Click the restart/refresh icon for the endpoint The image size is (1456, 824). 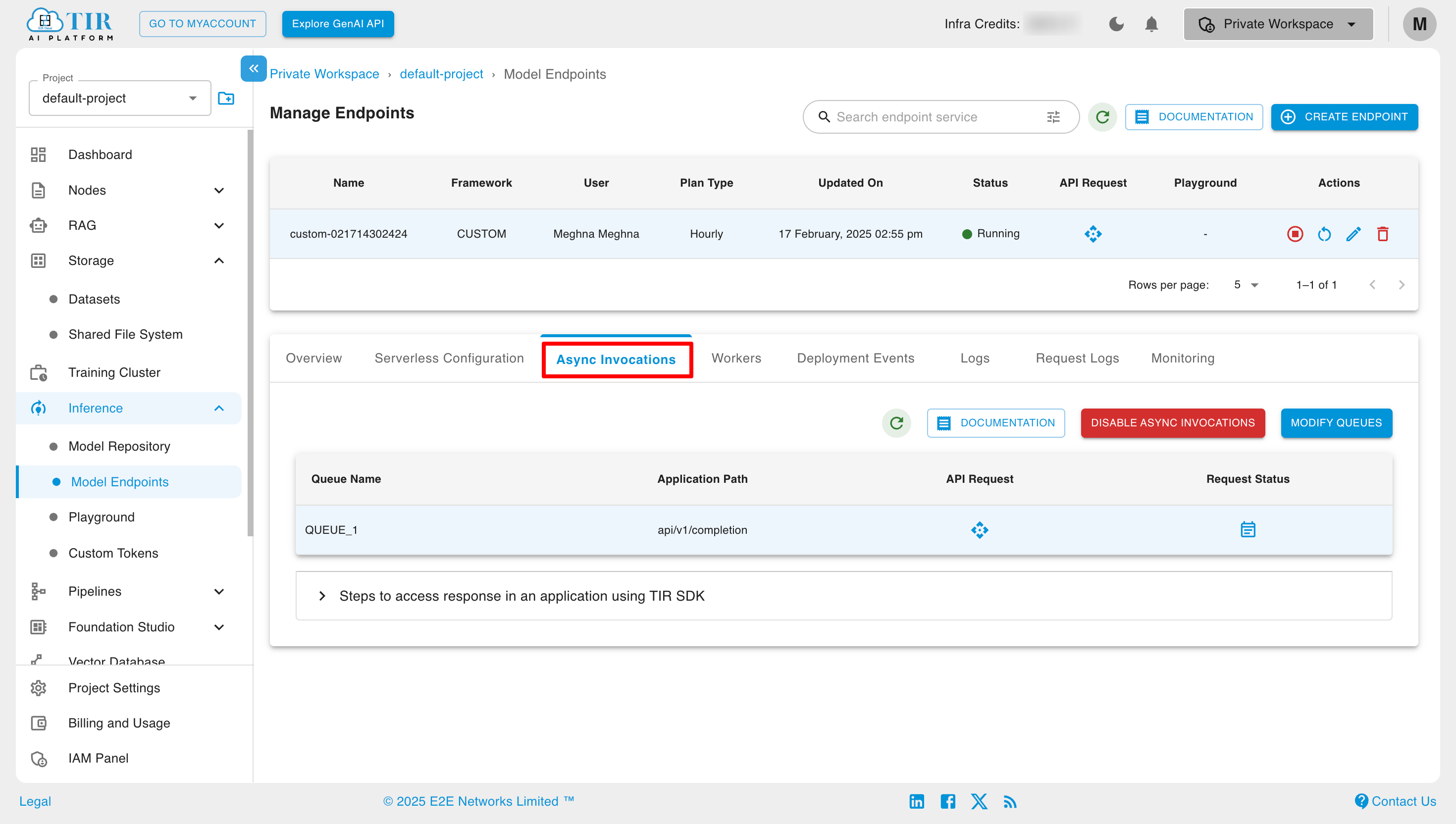[1324, 234]
